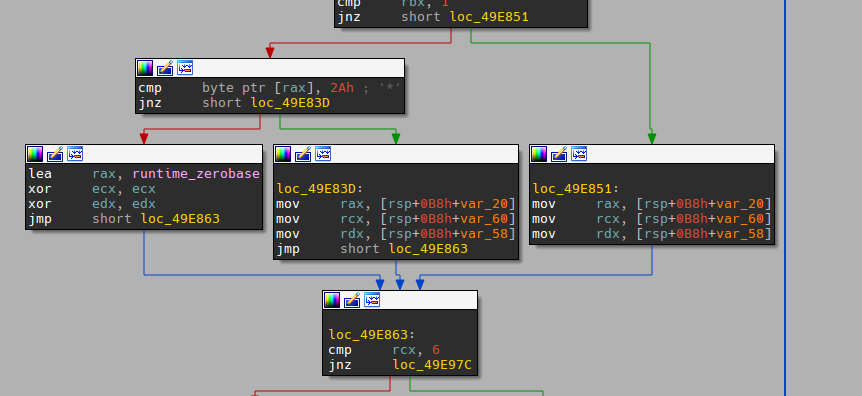Click third title icon on loc_49E863 block
Image resolution: width=862 pixels, height=396 pixels.
tap(372, 300)
